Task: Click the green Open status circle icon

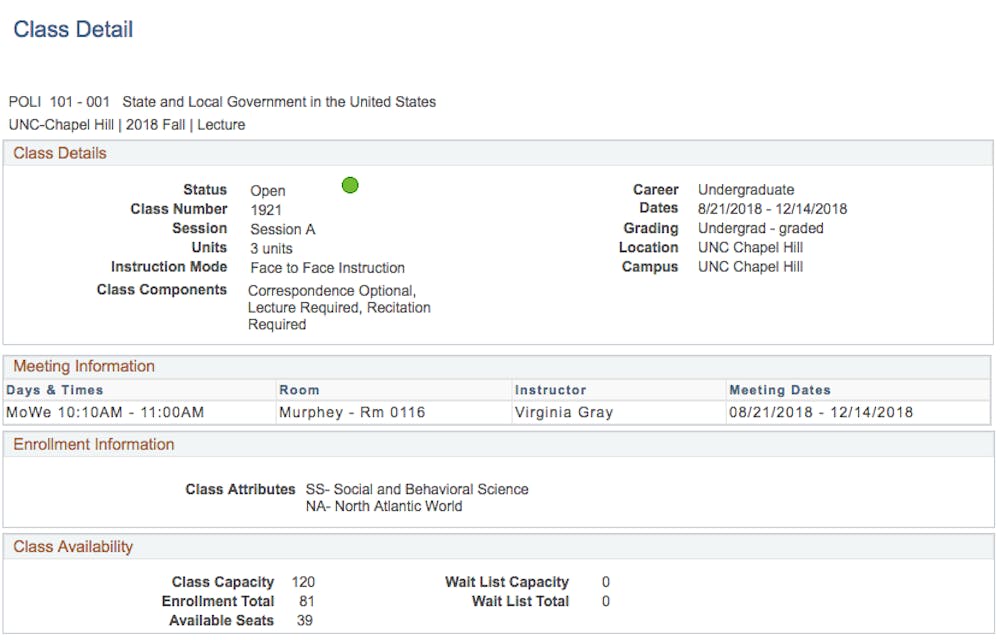Action: coord(350,185)
